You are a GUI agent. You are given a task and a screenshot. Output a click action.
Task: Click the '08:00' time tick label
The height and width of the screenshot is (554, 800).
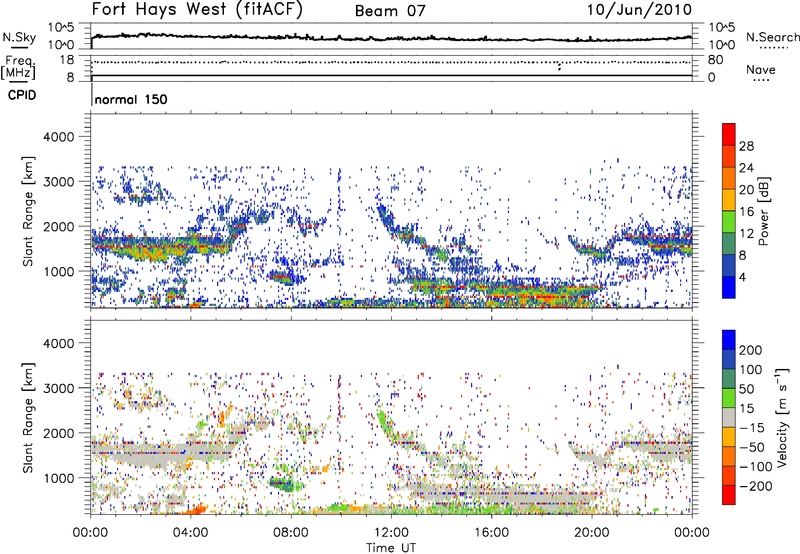tap(291, 533)
